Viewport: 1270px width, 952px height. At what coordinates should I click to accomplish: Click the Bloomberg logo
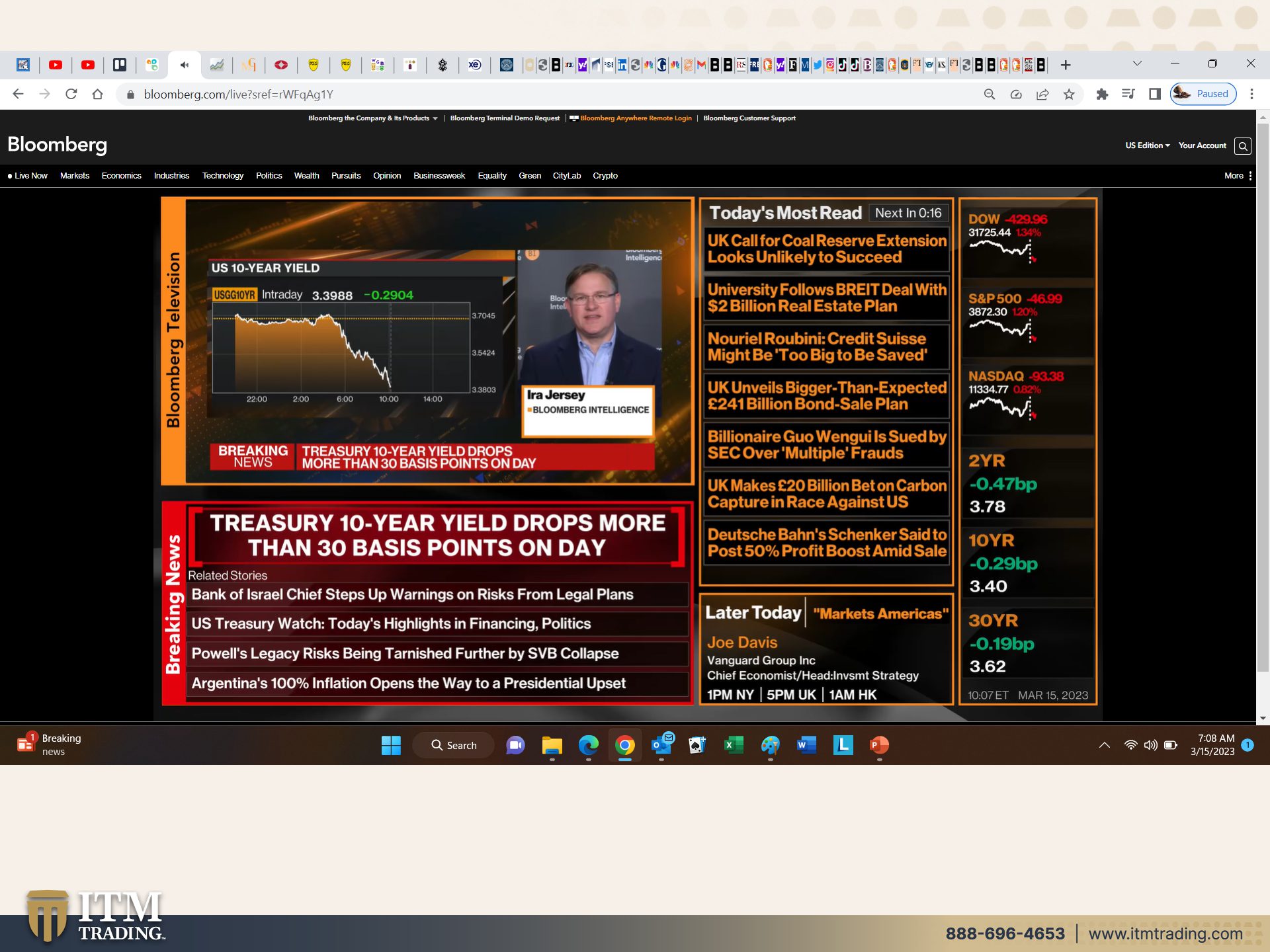coord(57,145)
